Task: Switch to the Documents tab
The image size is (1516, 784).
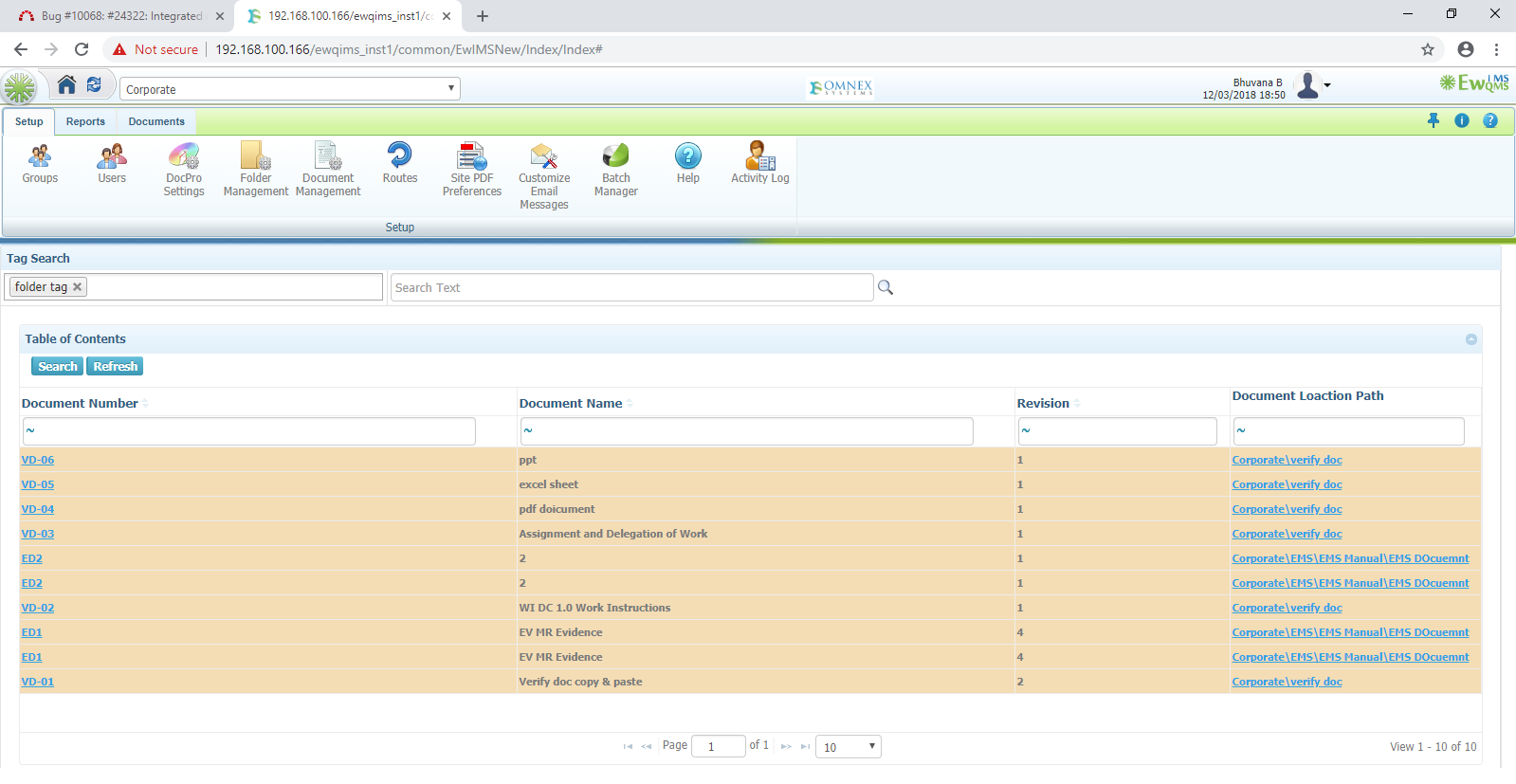Action: click(156, 121)
